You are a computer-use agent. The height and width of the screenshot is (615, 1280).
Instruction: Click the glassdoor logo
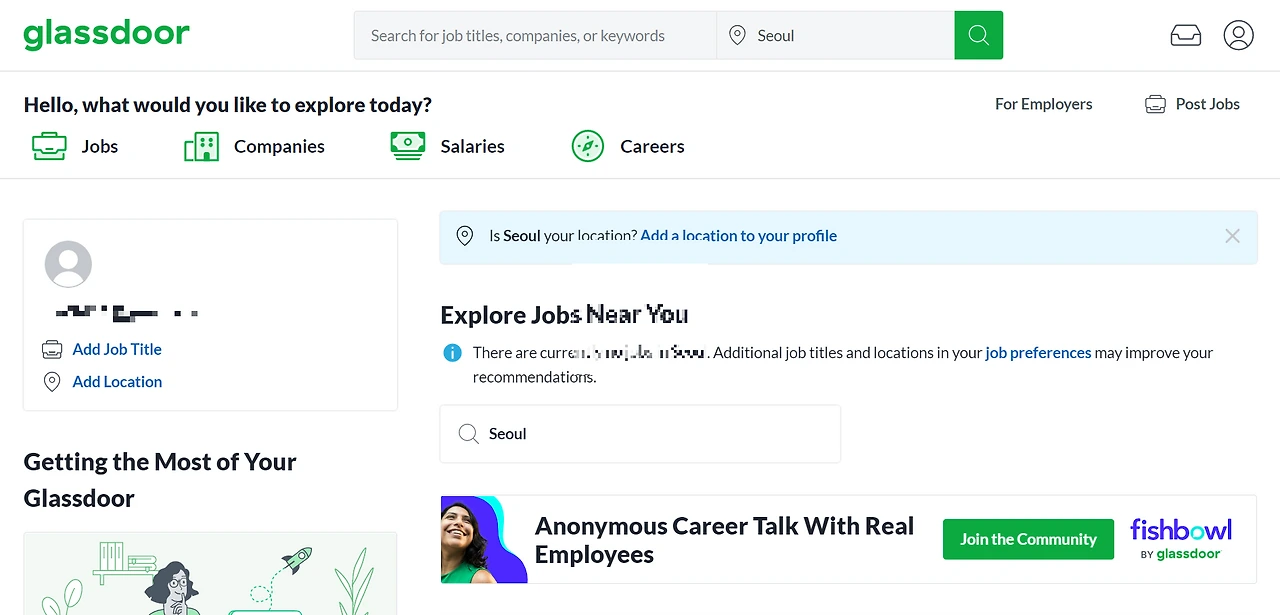(x=106, y=34)
